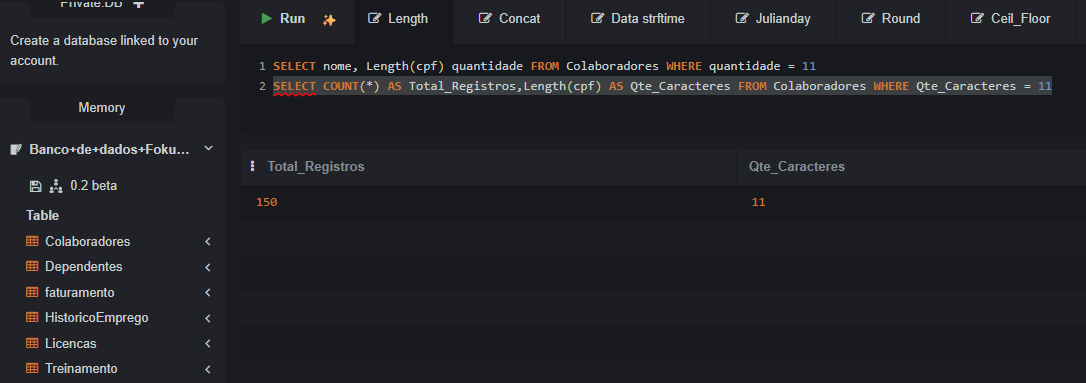Click the table grid icon for faturamento
This screenshot has height=383, width=1086.
pyautogui.click(x=32, y=292)
